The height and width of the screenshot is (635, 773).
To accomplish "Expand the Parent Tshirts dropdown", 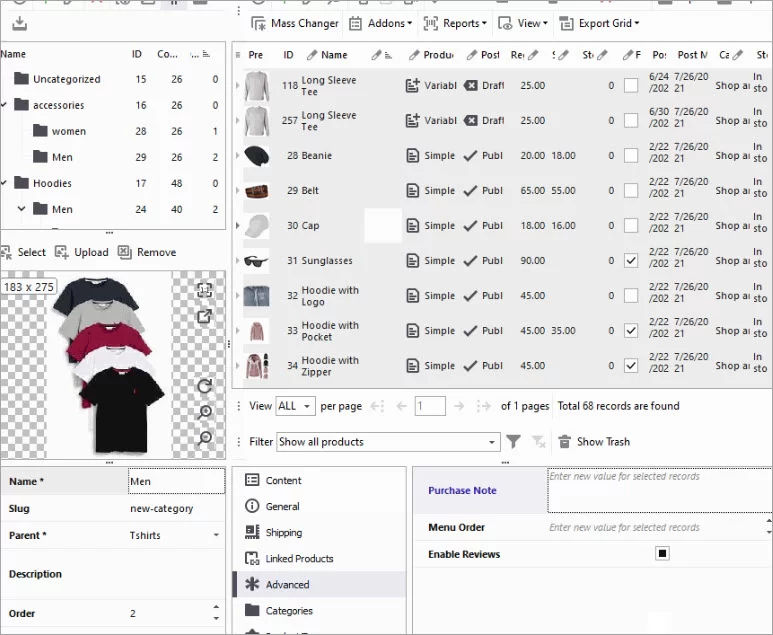I will 216,536.
